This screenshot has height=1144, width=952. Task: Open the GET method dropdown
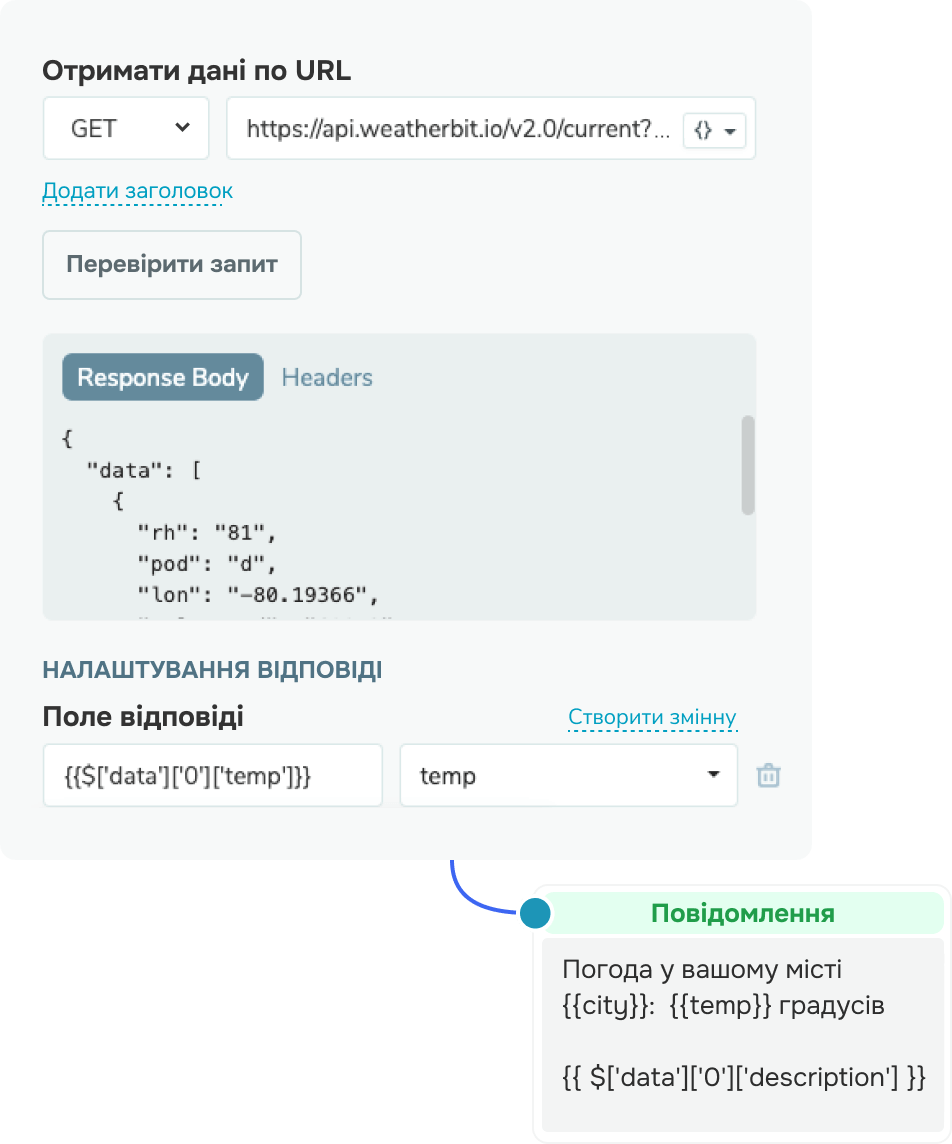(126, 128)
